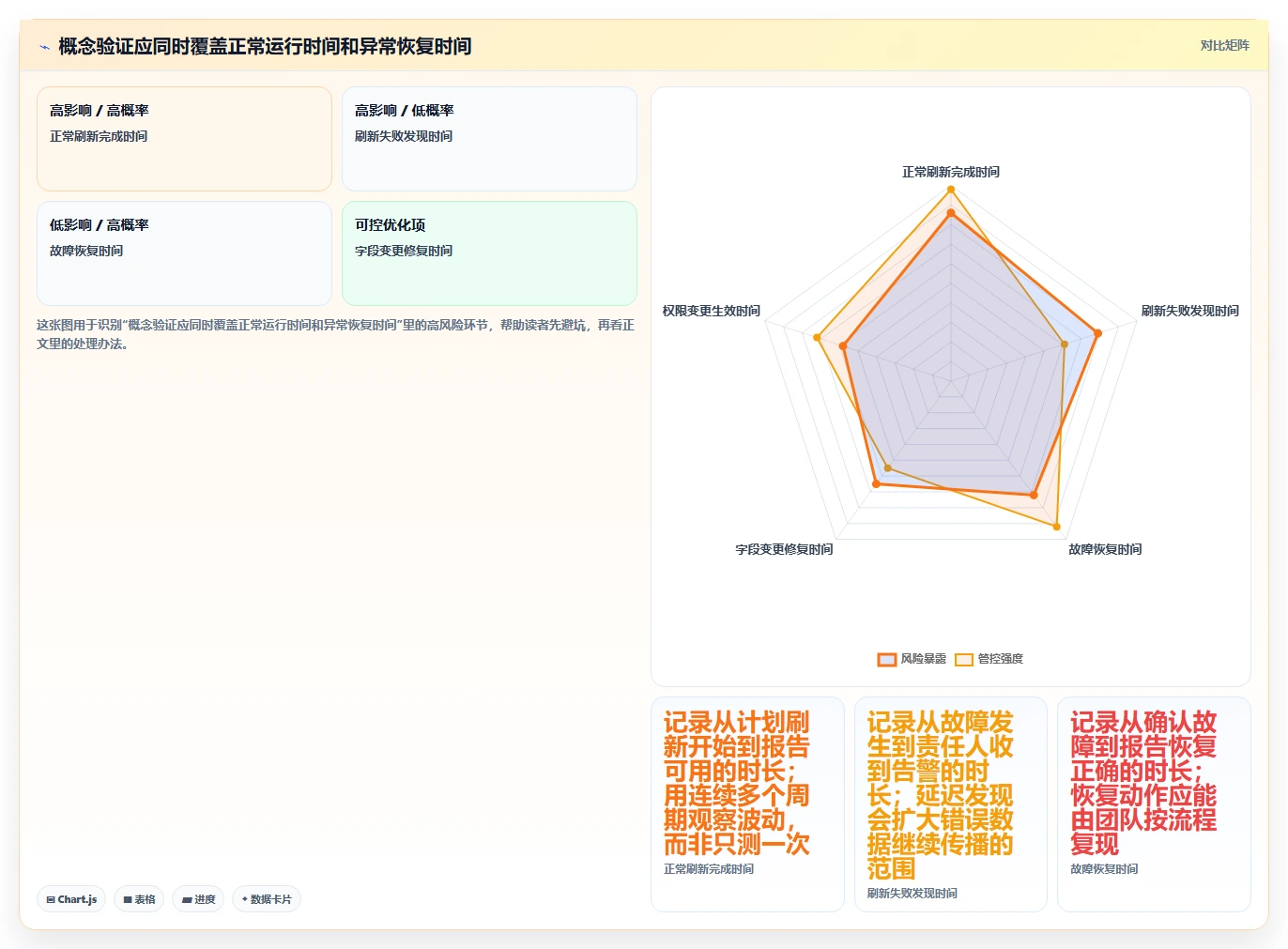Screen dimensions: 1288x949
Task: Click radar axis label 正常刷新完成时间
Action: [x=951, y=172]
